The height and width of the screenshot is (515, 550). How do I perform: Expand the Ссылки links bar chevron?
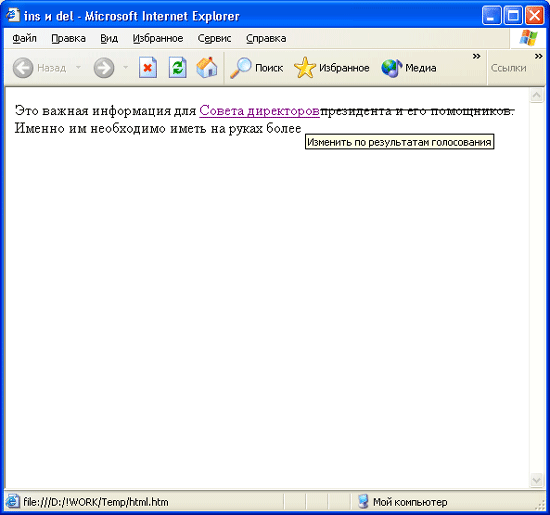(x=538, y=56)
